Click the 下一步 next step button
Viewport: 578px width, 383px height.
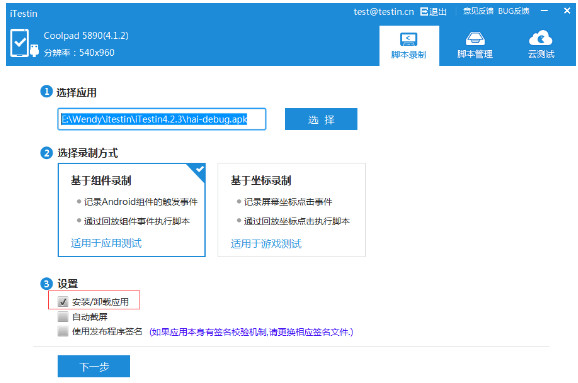point(94,366)
